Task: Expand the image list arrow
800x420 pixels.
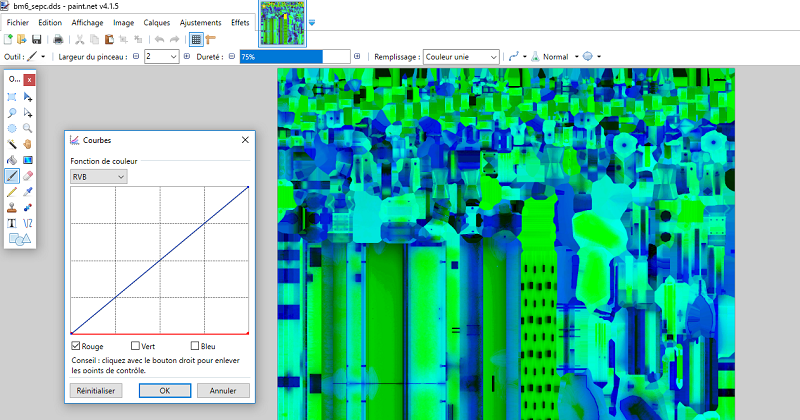Action: pos(312,23)
